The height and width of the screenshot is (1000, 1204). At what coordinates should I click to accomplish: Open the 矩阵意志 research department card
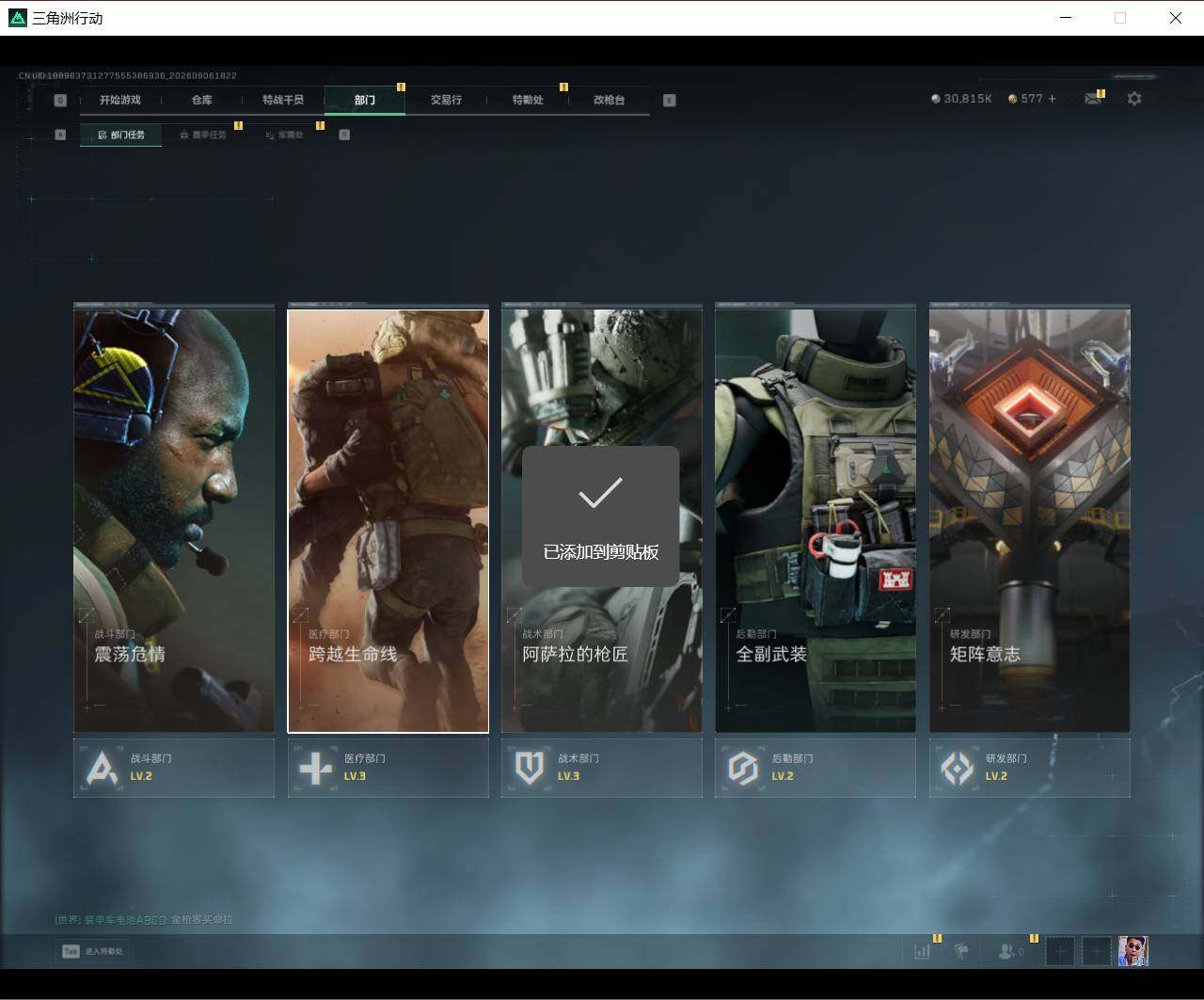tap(1030, 520)
